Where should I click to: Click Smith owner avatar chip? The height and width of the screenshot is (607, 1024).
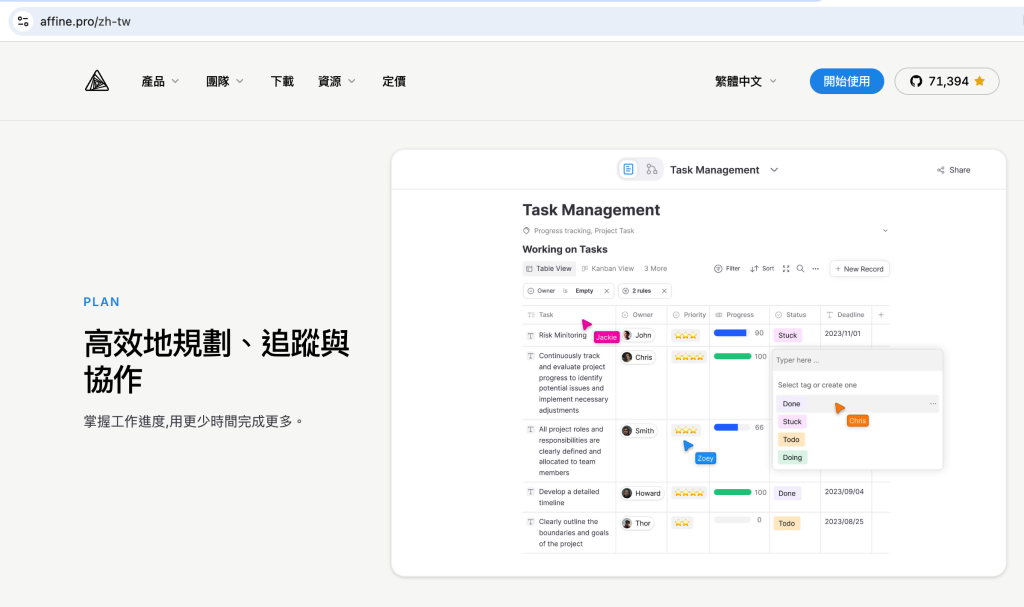pyautogui.click(x=638, y=431)
